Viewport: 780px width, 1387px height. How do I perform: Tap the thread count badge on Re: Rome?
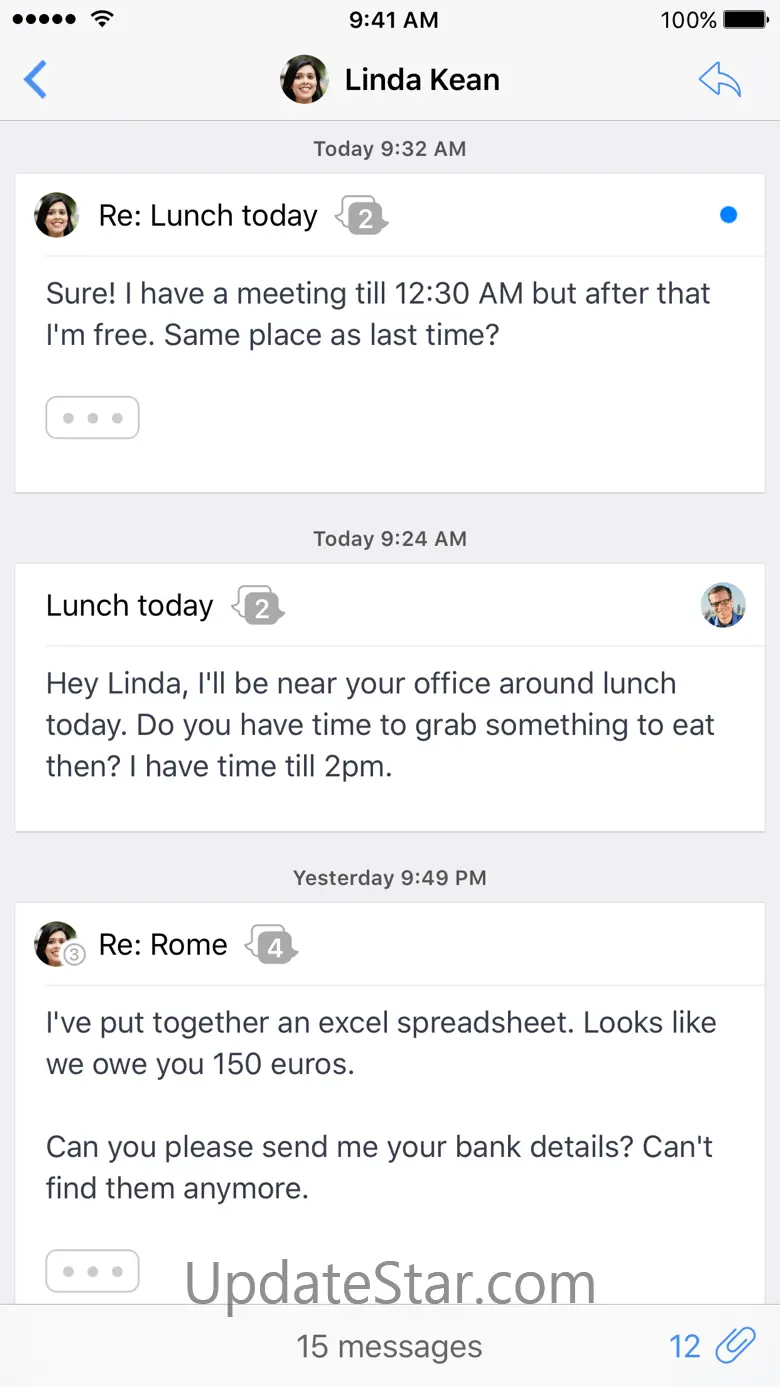273,945
